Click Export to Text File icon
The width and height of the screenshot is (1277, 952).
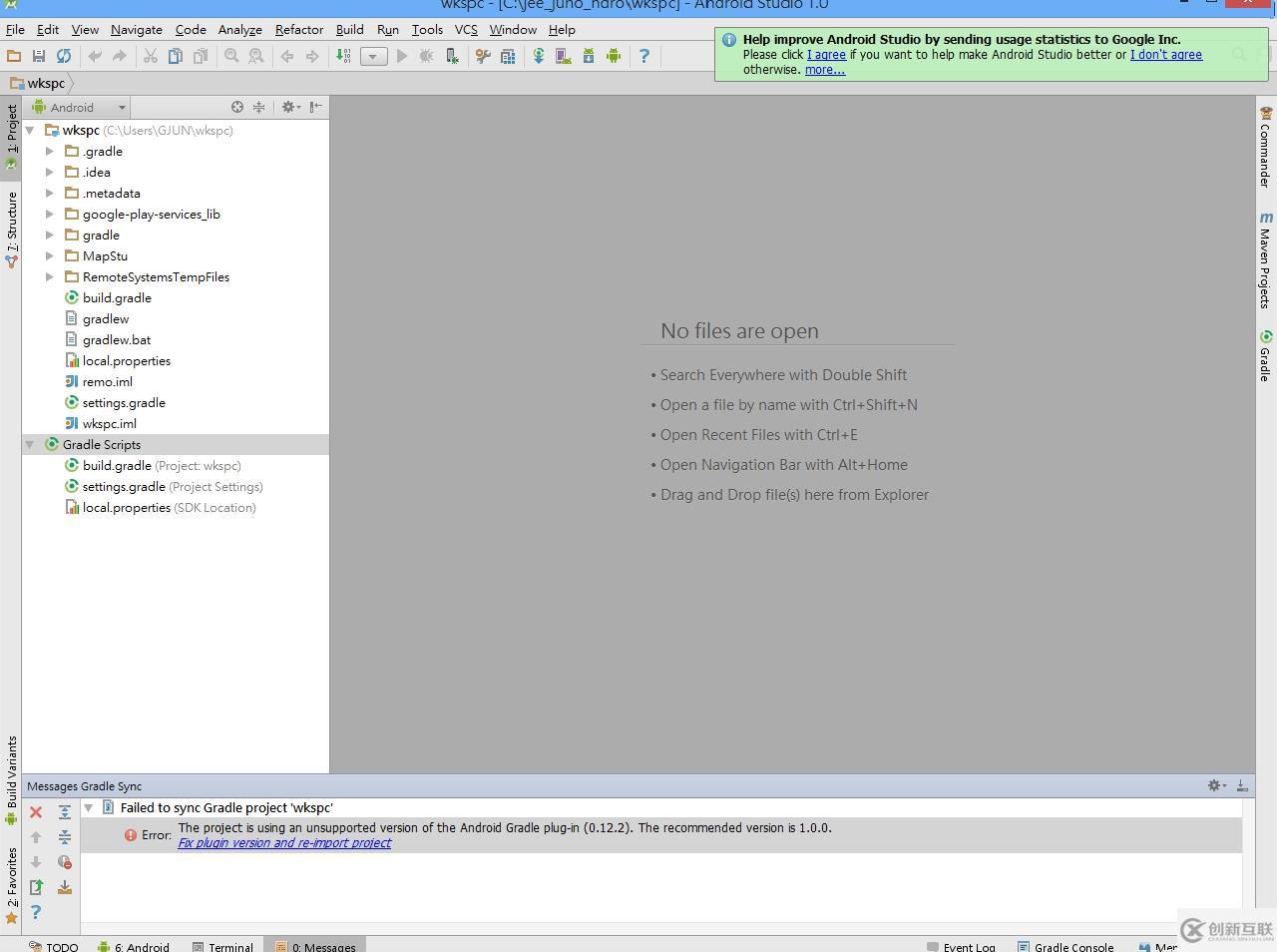[x=36, y=886]
